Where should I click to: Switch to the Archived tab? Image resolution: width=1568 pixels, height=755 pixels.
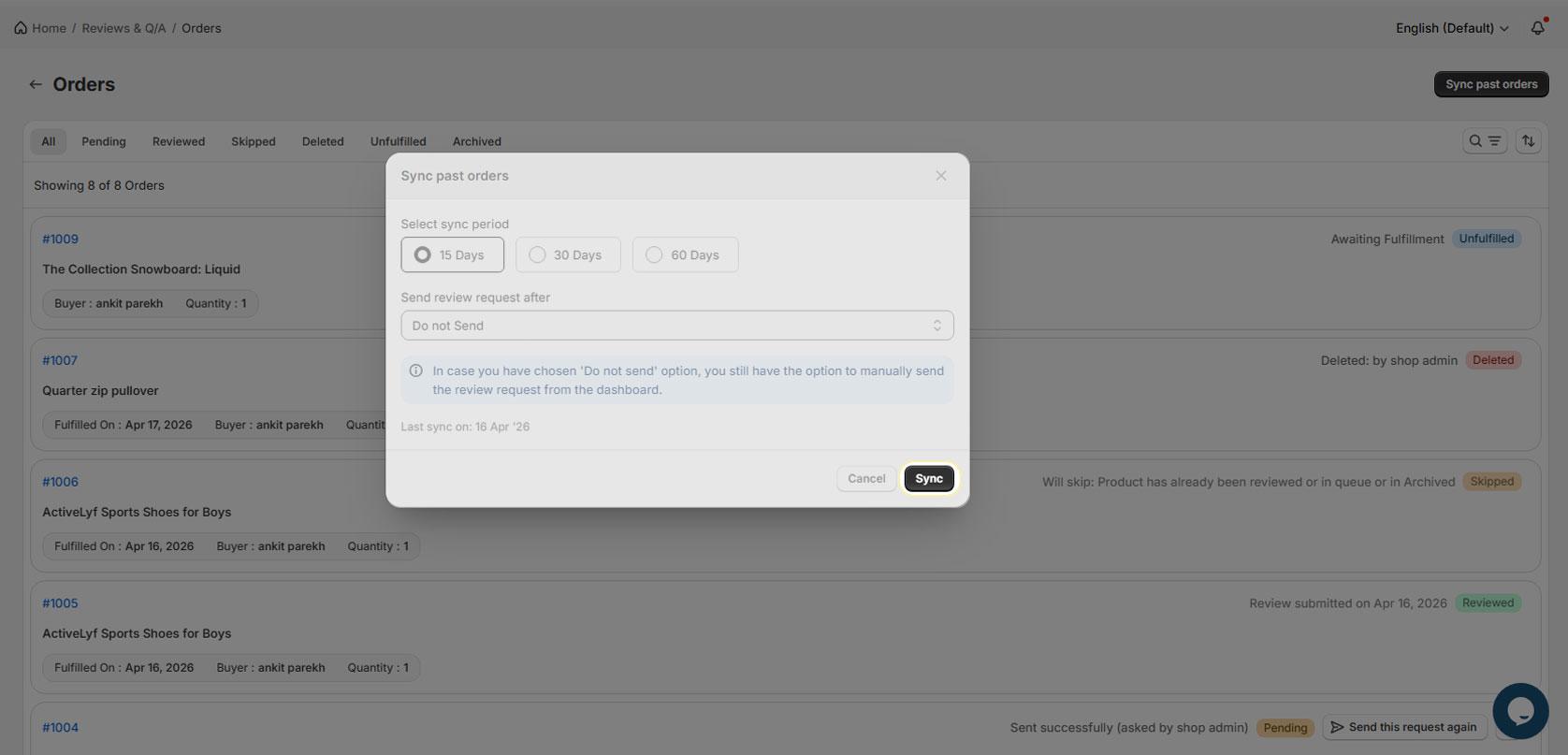coord(477,141)
